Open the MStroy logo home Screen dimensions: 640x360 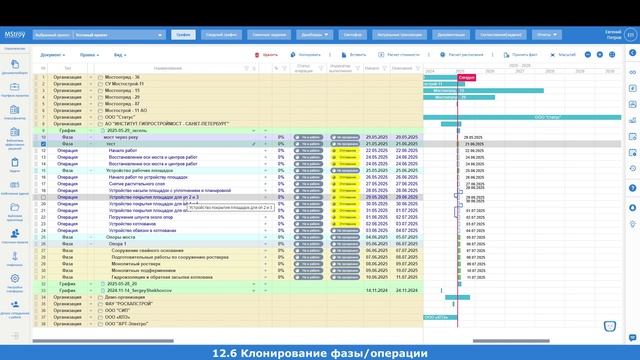click(x=15, y=35)
